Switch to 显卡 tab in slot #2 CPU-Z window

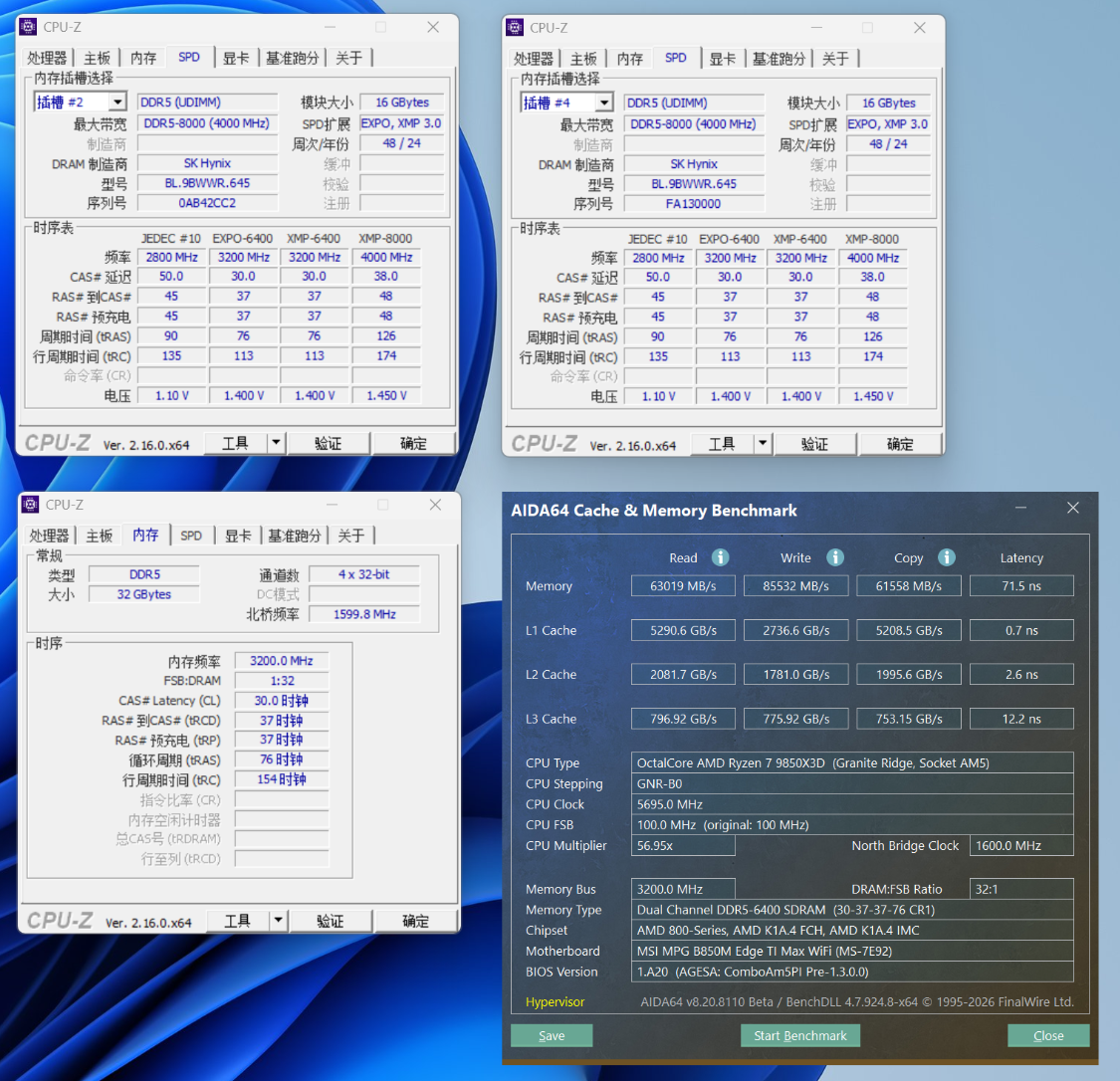point(236,58)
